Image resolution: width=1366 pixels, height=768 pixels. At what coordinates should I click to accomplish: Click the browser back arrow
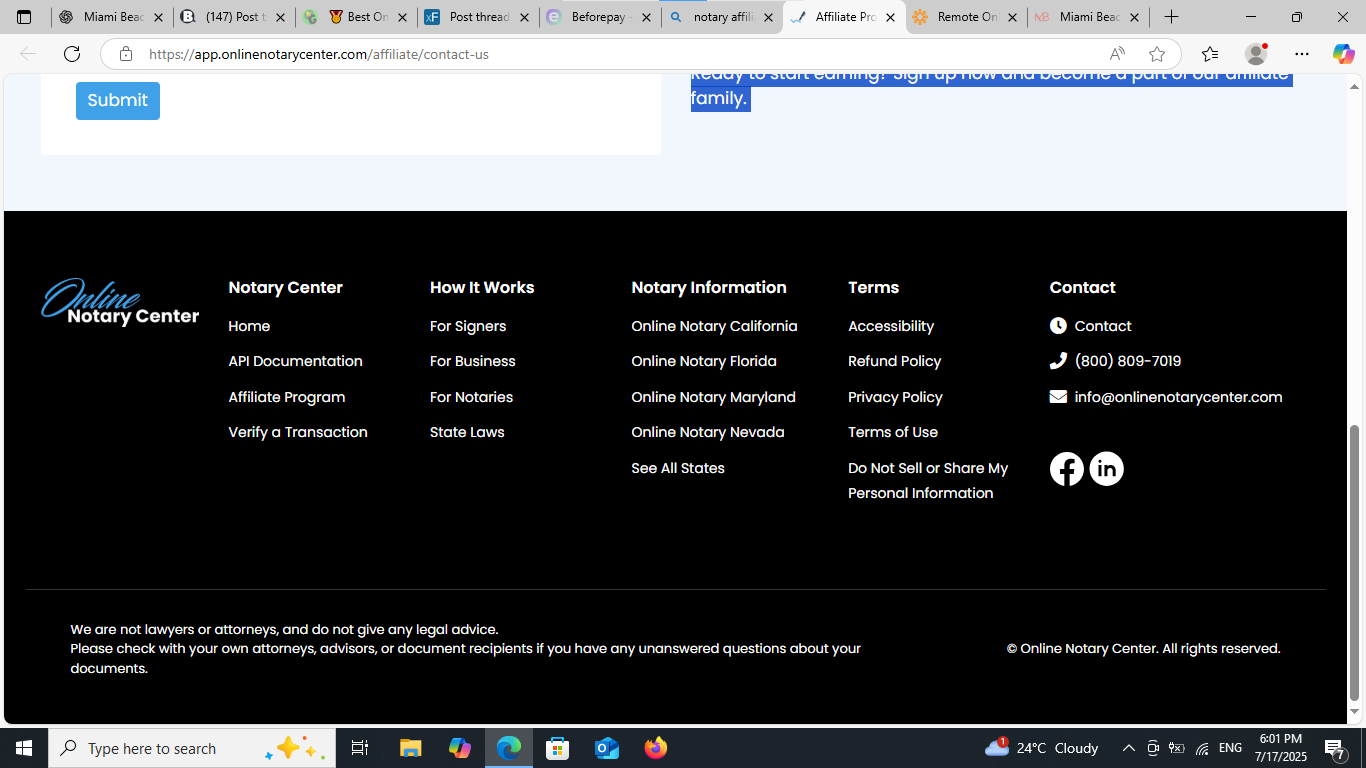click(x=28, y=54)
